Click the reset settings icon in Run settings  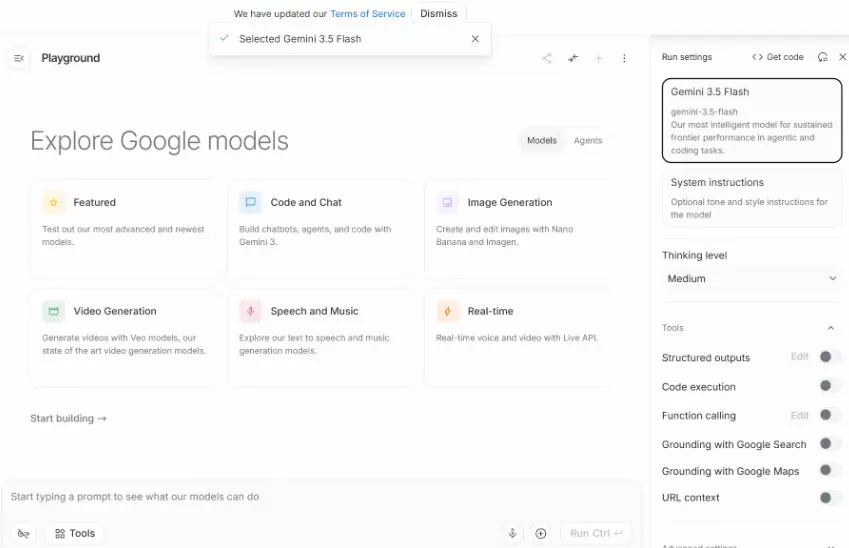click(822, 57)
